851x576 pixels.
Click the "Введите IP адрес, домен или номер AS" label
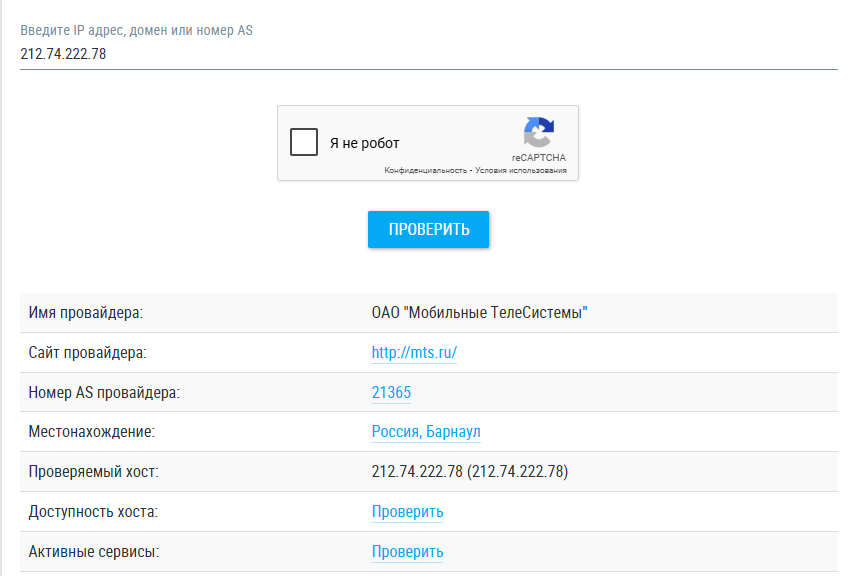136,30
